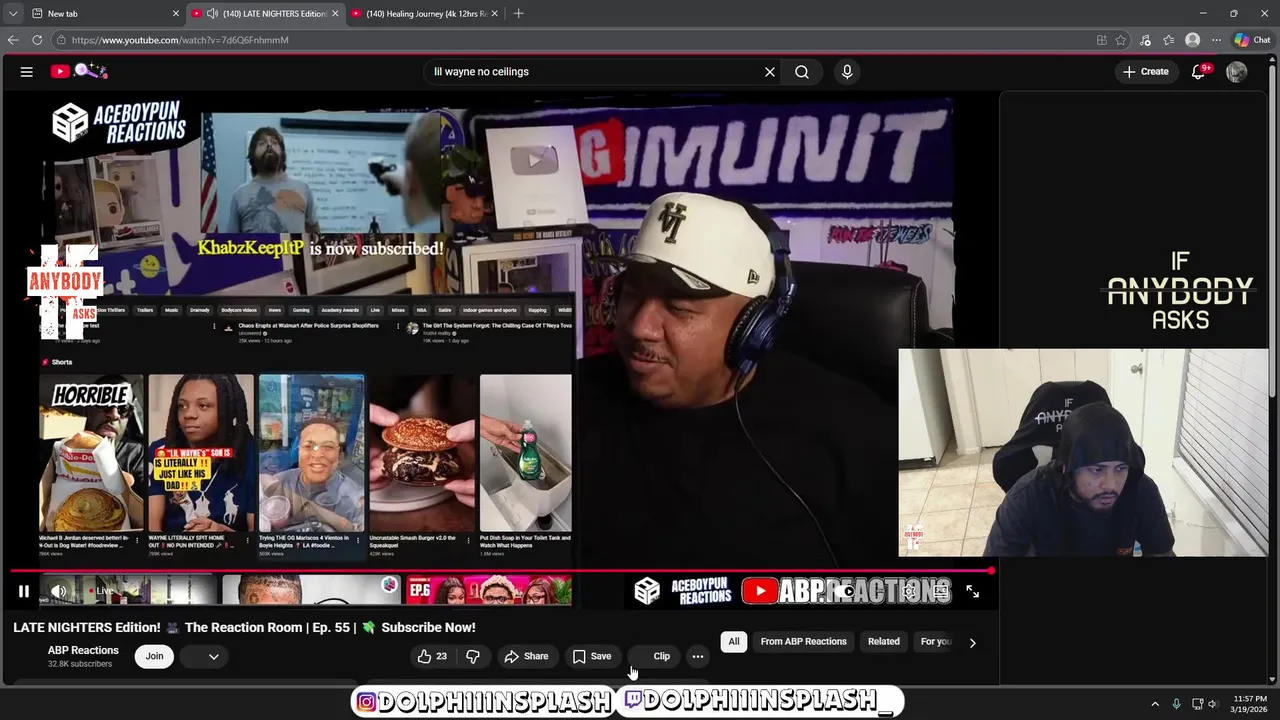Open browser media control icon
The width and height of the screenshot is (1280, 720).
click(1145, 40)
